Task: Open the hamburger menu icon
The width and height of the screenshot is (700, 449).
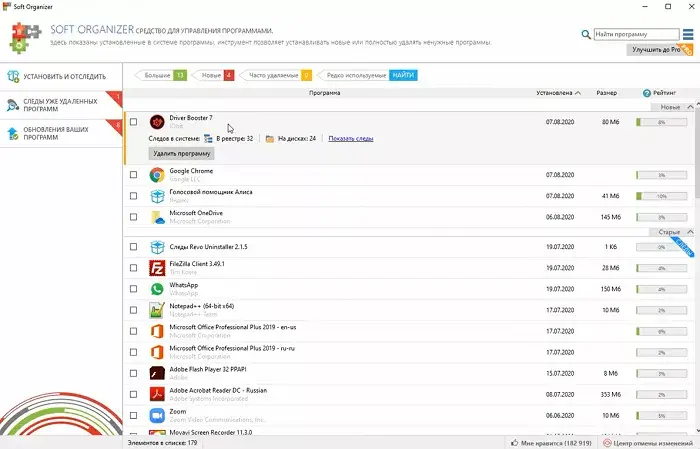Action: tap(688, 35)
